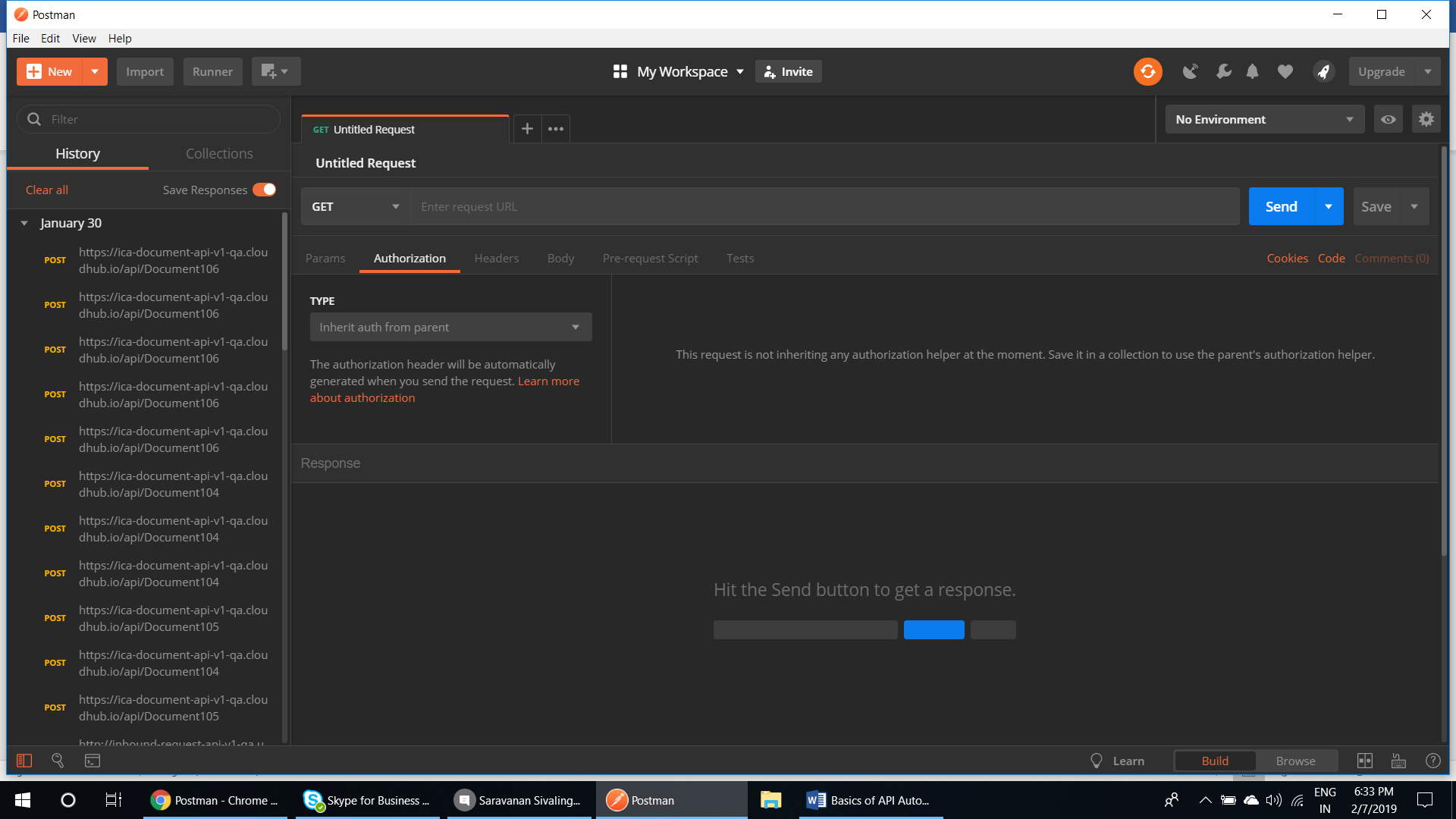
Task: Open the Code link
Action: click(1331, 258)
